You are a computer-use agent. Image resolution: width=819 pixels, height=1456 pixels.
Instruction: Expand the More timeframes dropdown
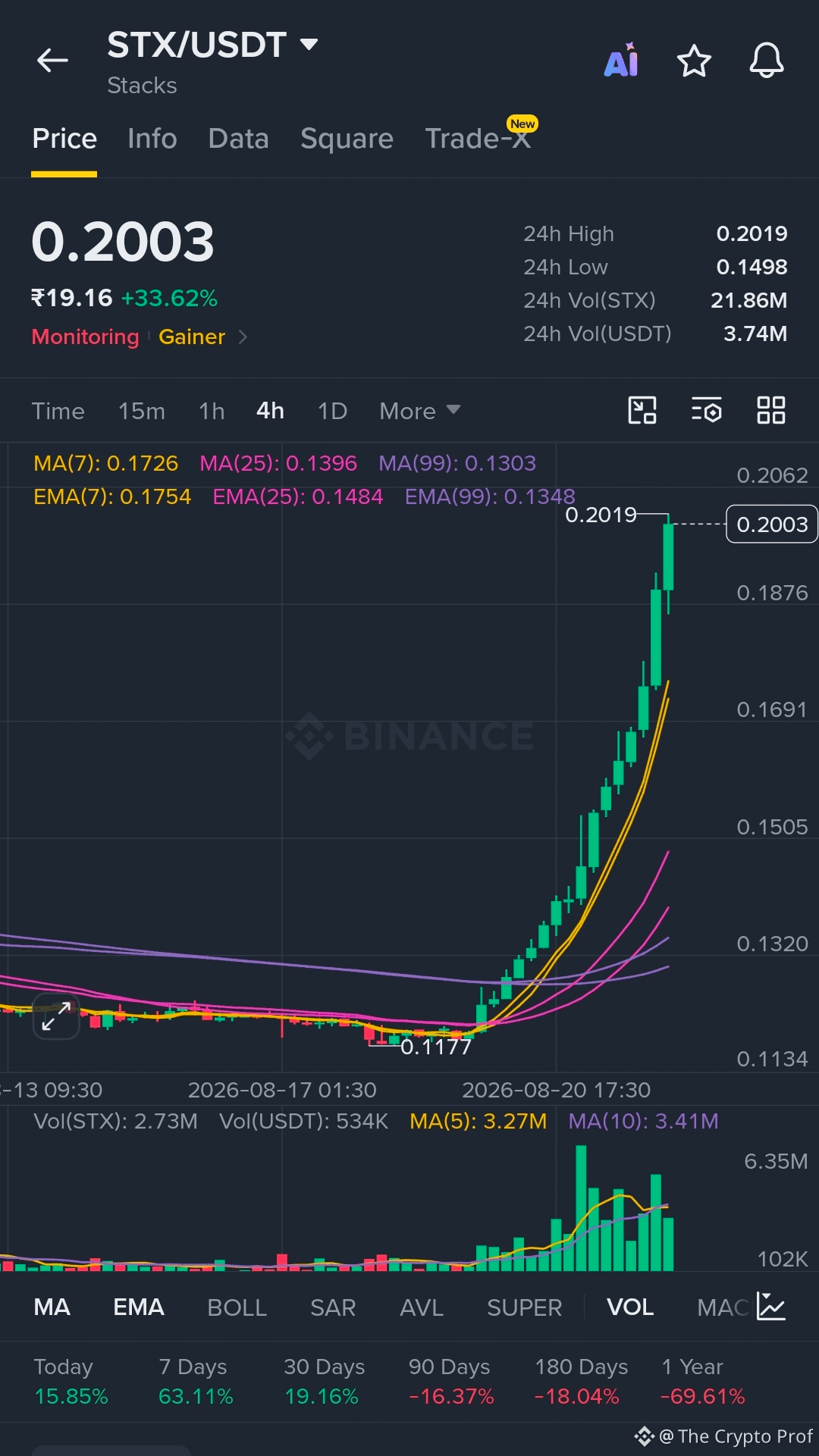tap(419, 411)
